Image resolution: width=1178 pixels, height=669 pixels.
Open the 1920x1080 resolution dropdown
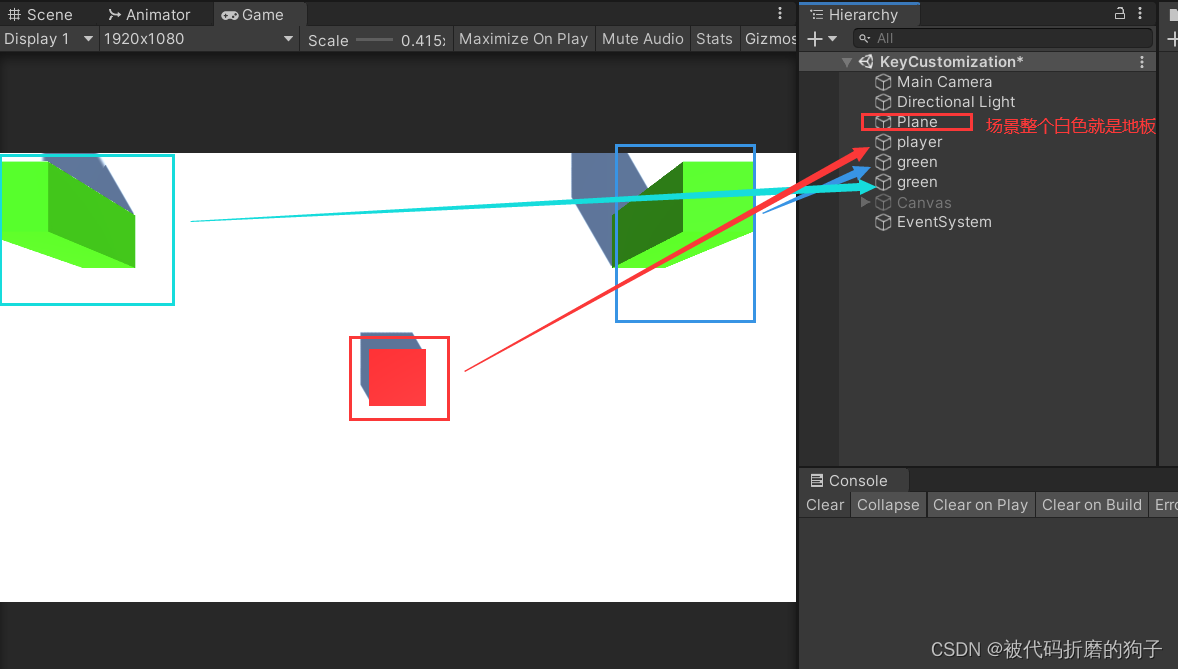click(198, 38)
